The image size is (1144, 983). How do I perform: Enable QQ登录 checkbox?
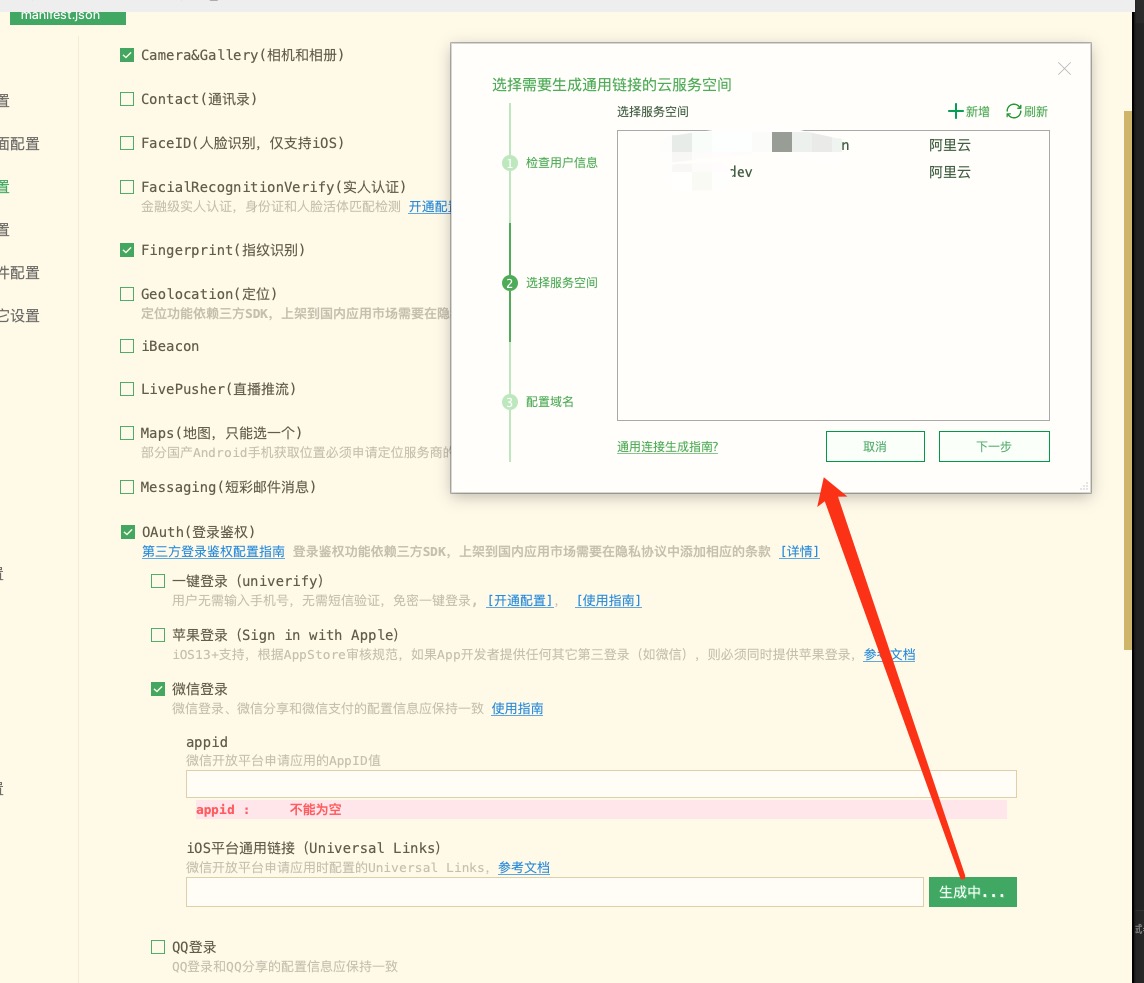coord(158,947)
